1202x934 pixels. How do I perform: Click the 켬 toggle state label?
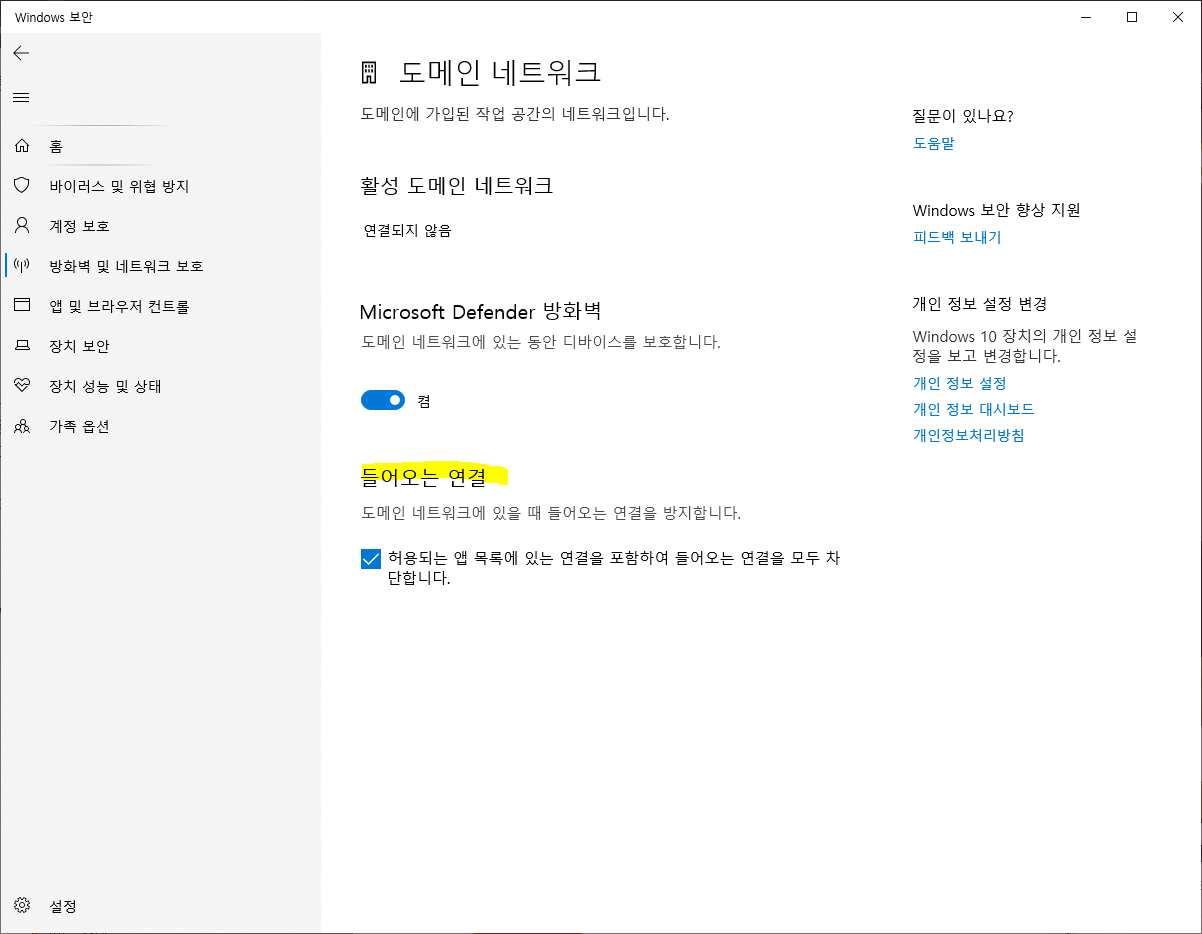coord(424,401)
